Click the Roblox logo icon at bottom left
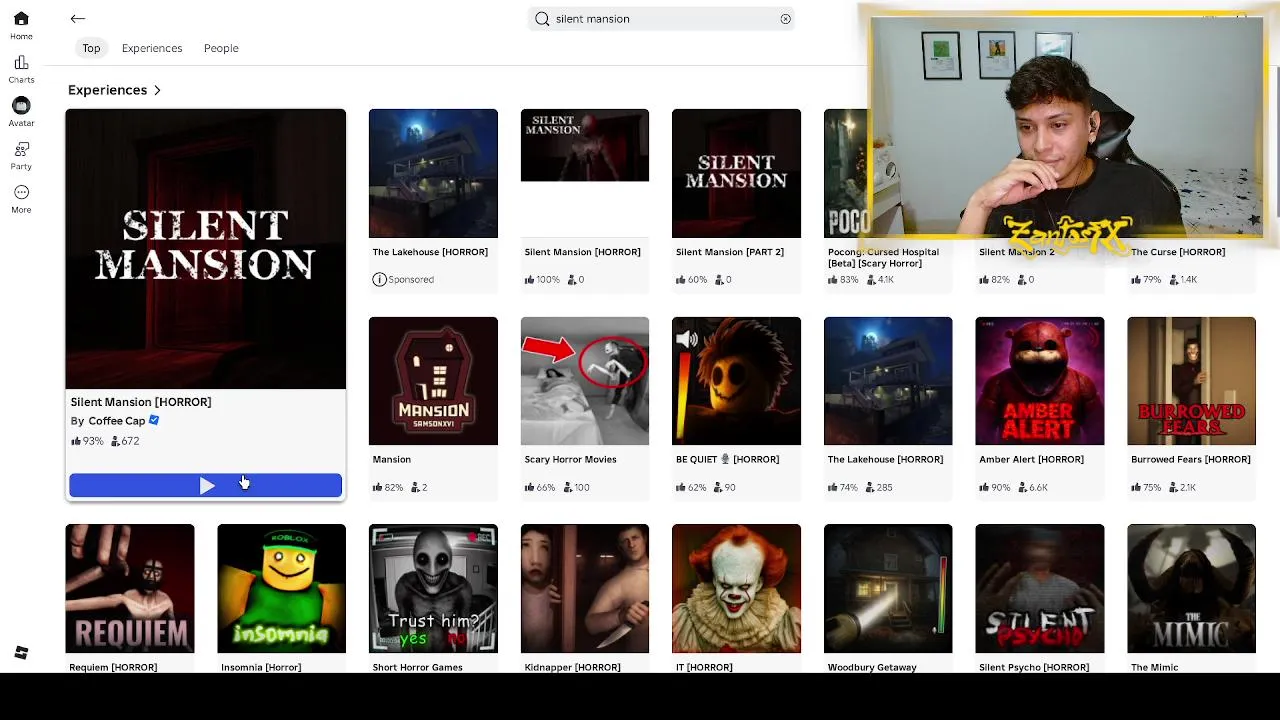The height and width of the screenshot is (720, 1280). [x=21, y=653]
